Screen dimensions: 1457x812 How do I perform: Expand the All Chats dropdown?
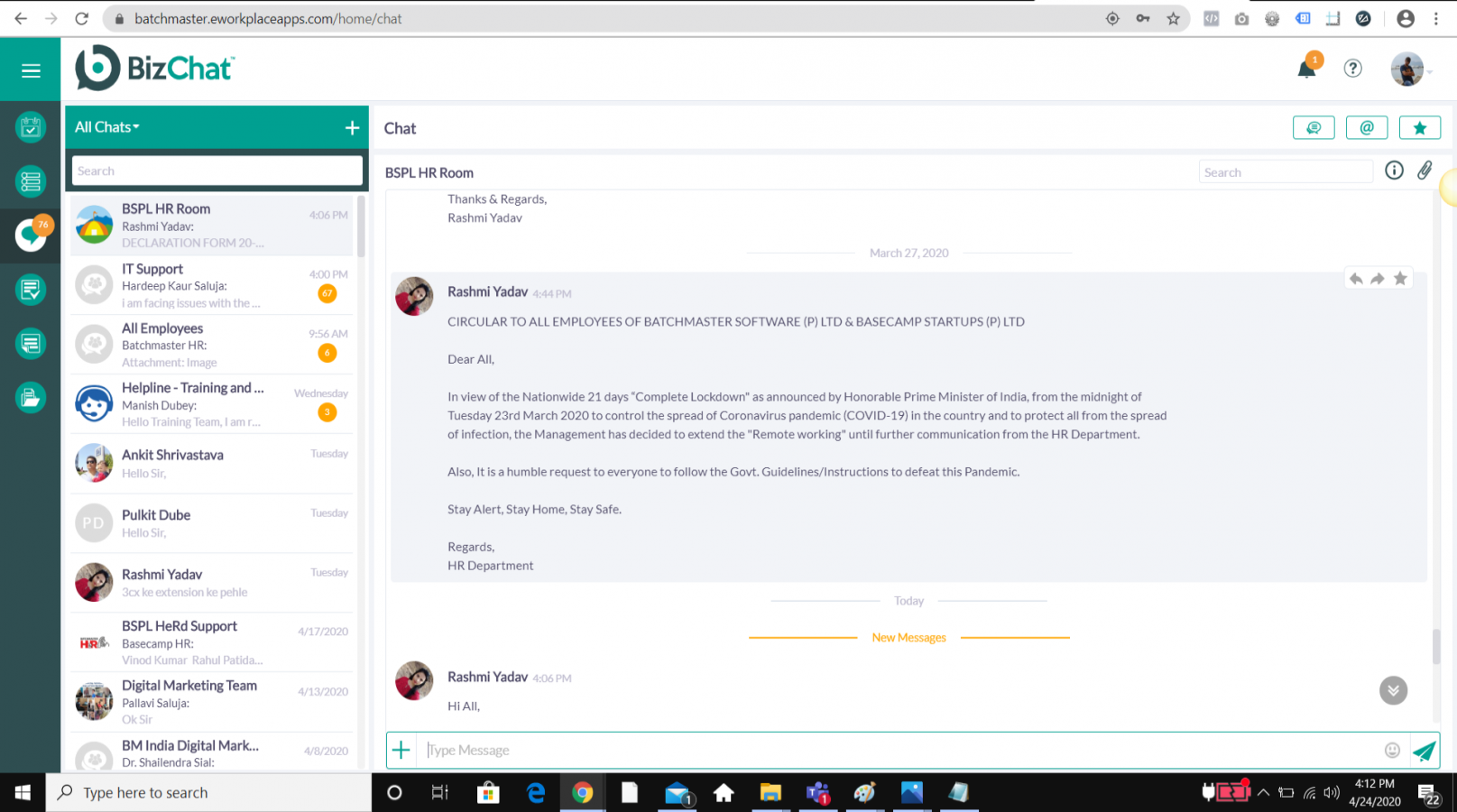(x=107, y=127)
